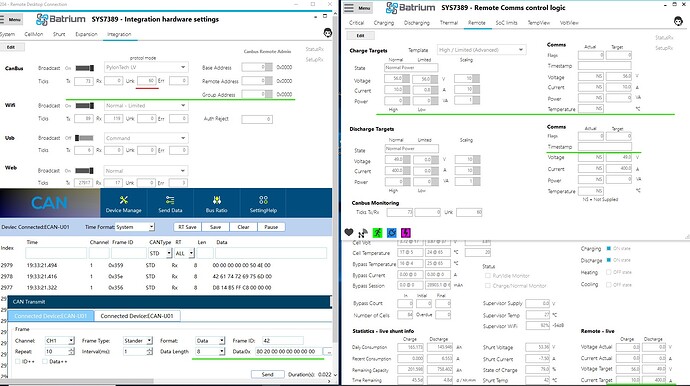Click face avatar icon in Integration window
The height and width of the screenshot is (386, 690).
coord(327,33)
